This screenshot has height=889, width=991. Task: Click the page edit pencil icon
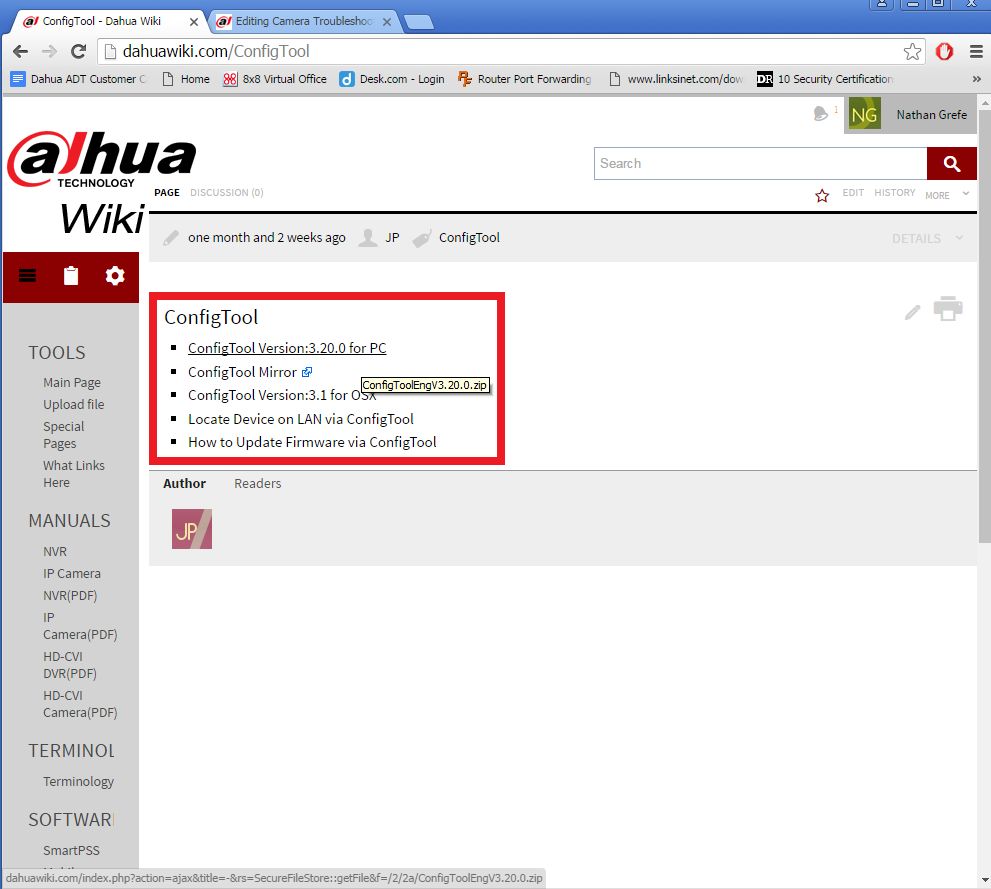point(912,312)
